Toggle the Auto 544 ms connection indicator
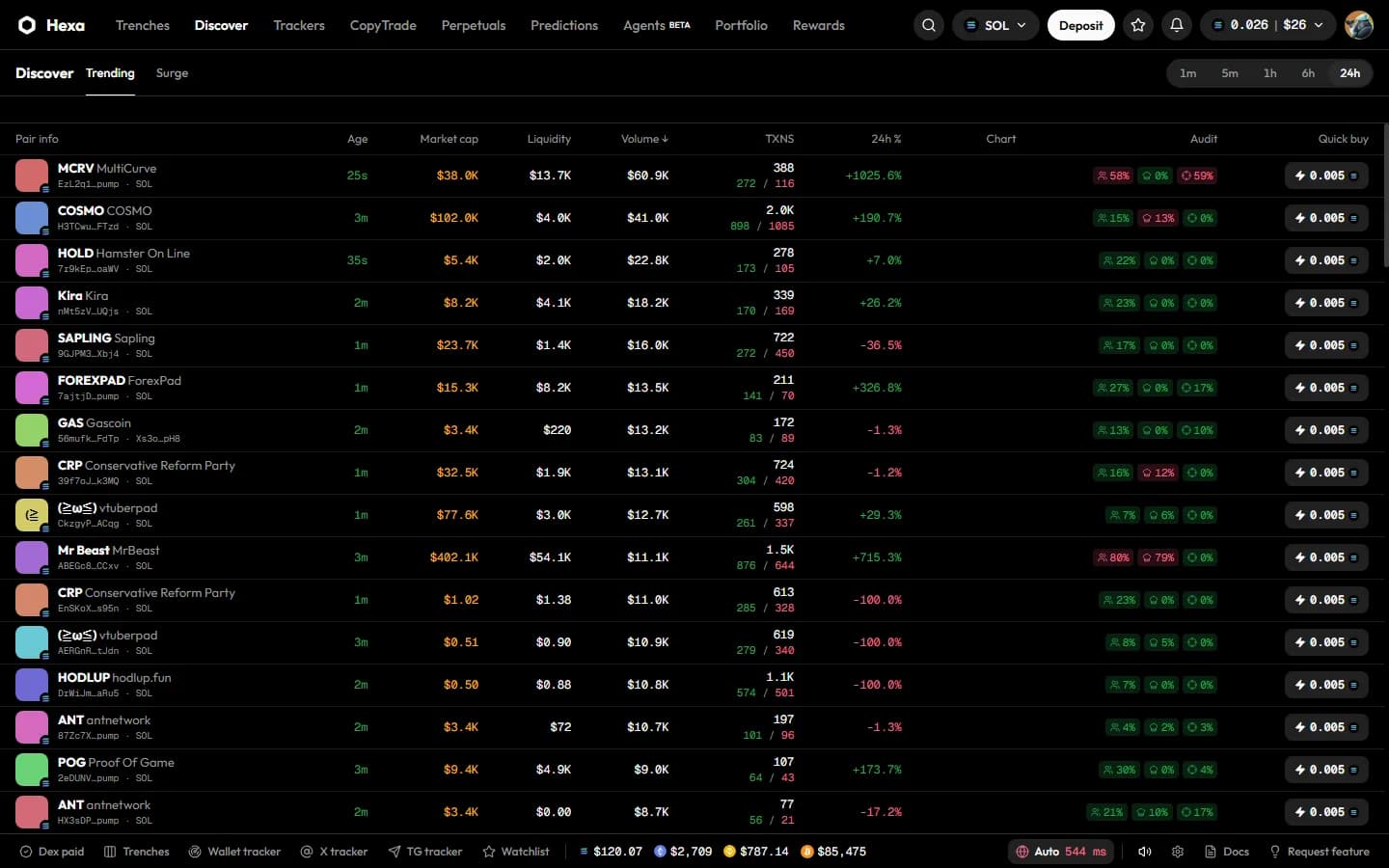 tap(1062, 852)
